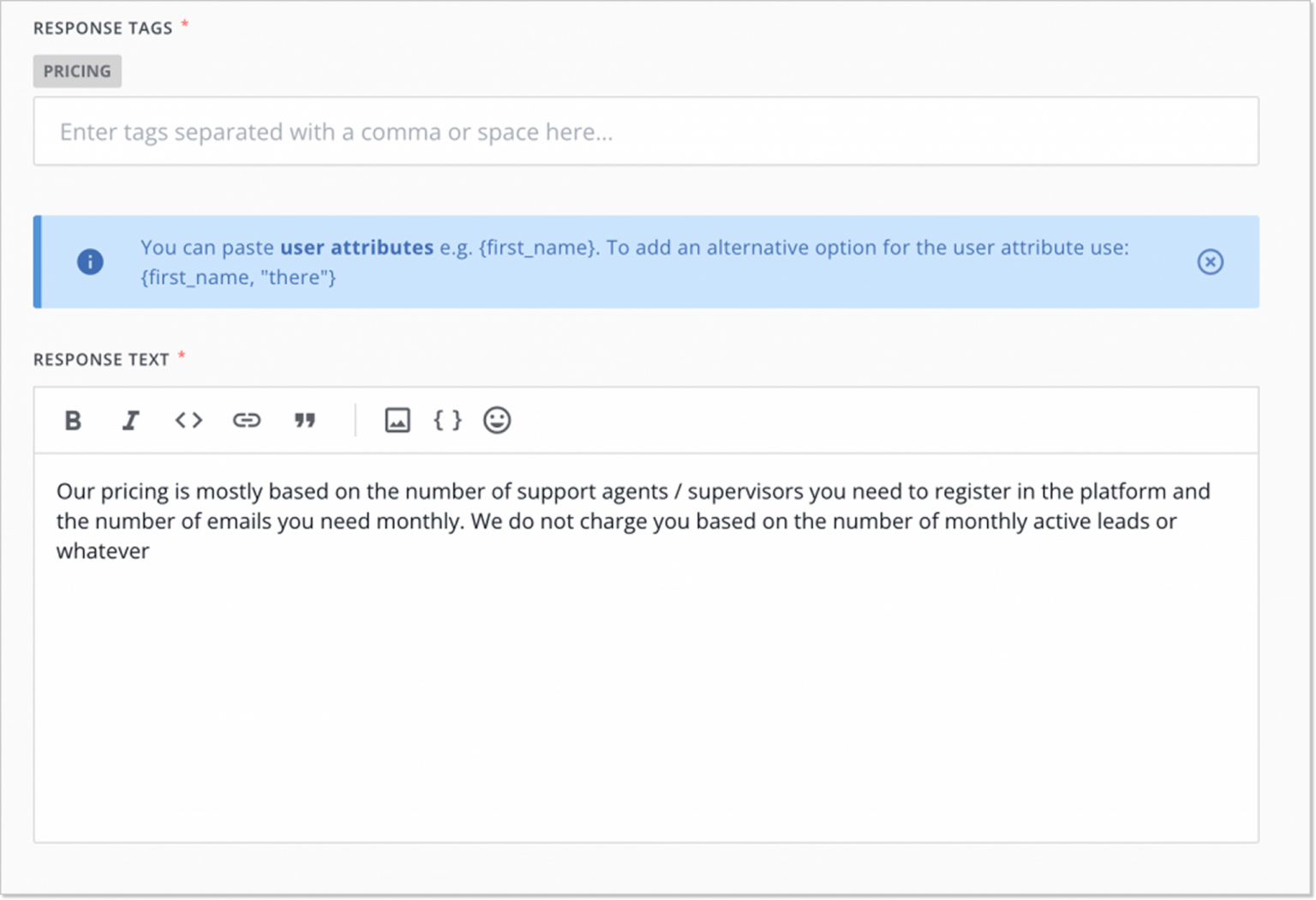Screen dimensions: 1316x900
Task: Insert inline code with angle brackets icon
Action: 188,420
